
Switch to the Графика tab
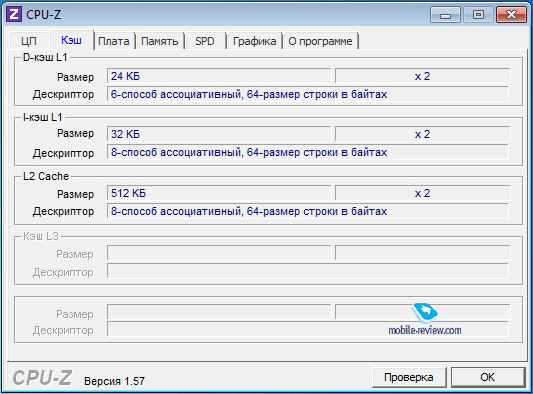(254, 41)
